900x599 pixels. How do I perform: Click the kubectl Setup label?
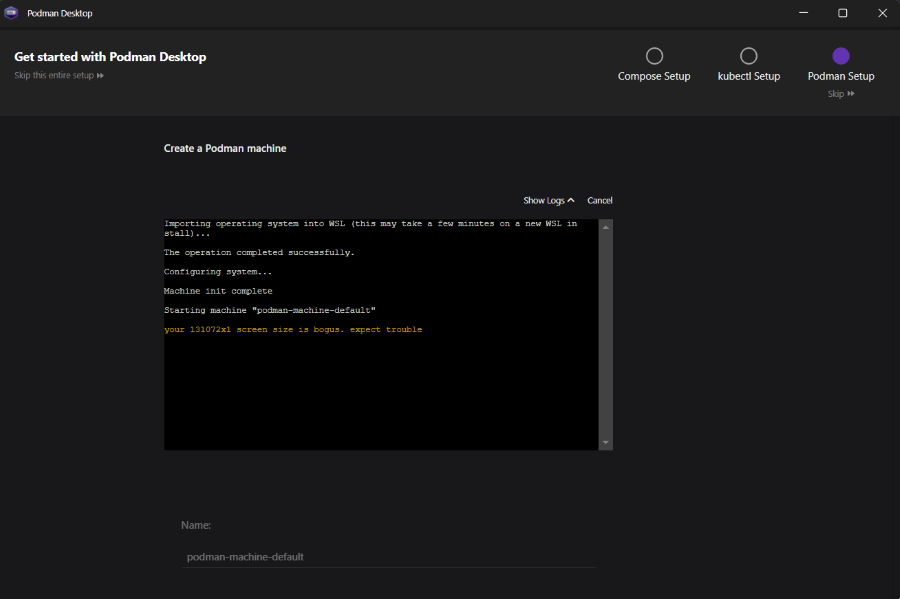[748, 76]
